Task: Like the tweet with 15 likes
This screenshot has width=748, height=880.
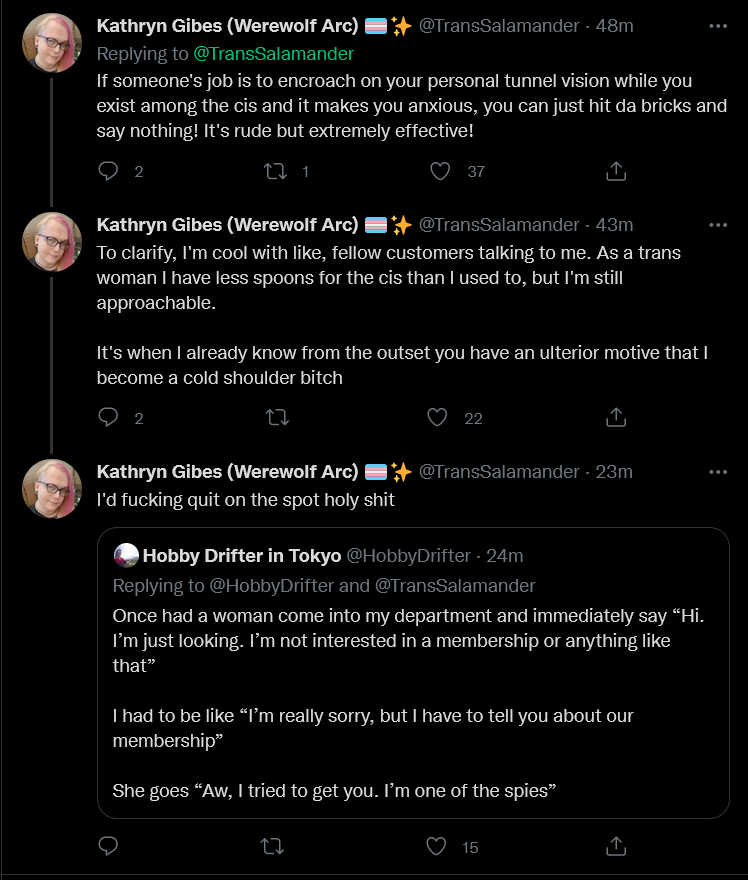Action: (x=436, y=846)
